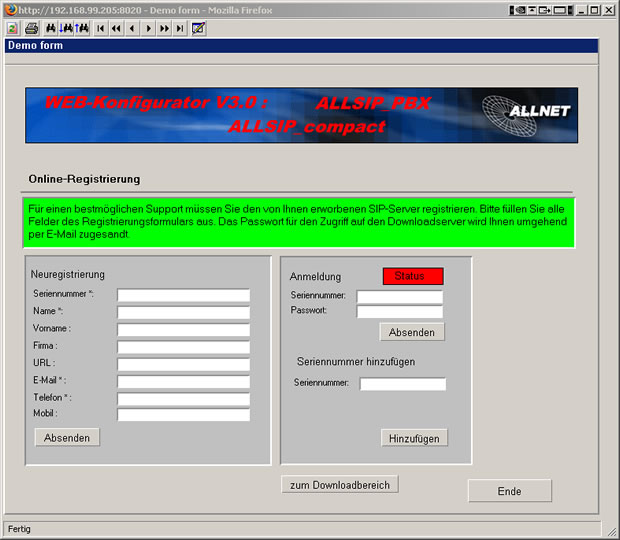The height and width of the screenshot is (540, 620).
Task: Select the Firma text field
Action: (183, 346)
